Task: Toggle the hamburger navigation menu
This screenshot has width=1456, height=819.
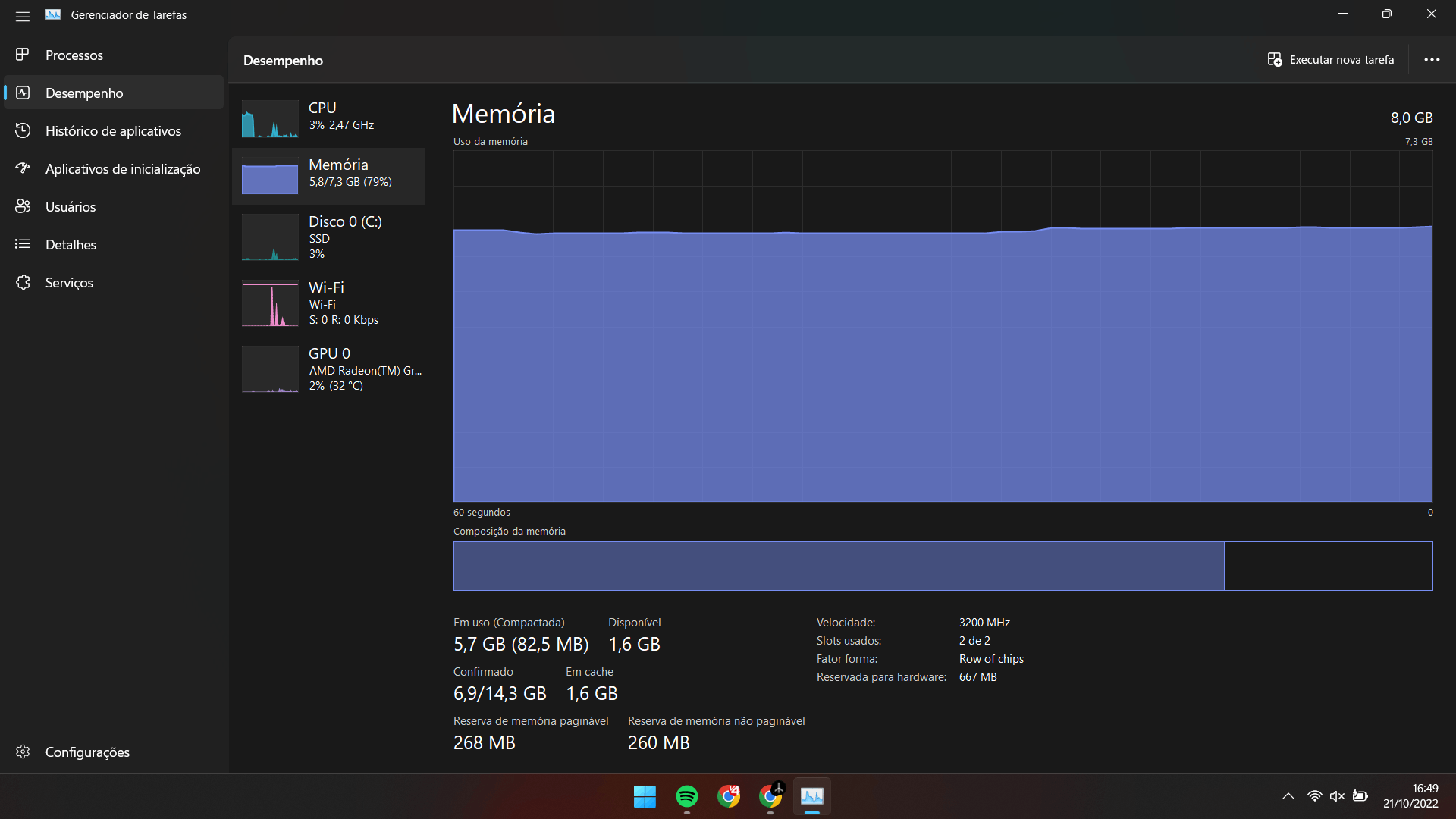Action: (x=23, y=15)
